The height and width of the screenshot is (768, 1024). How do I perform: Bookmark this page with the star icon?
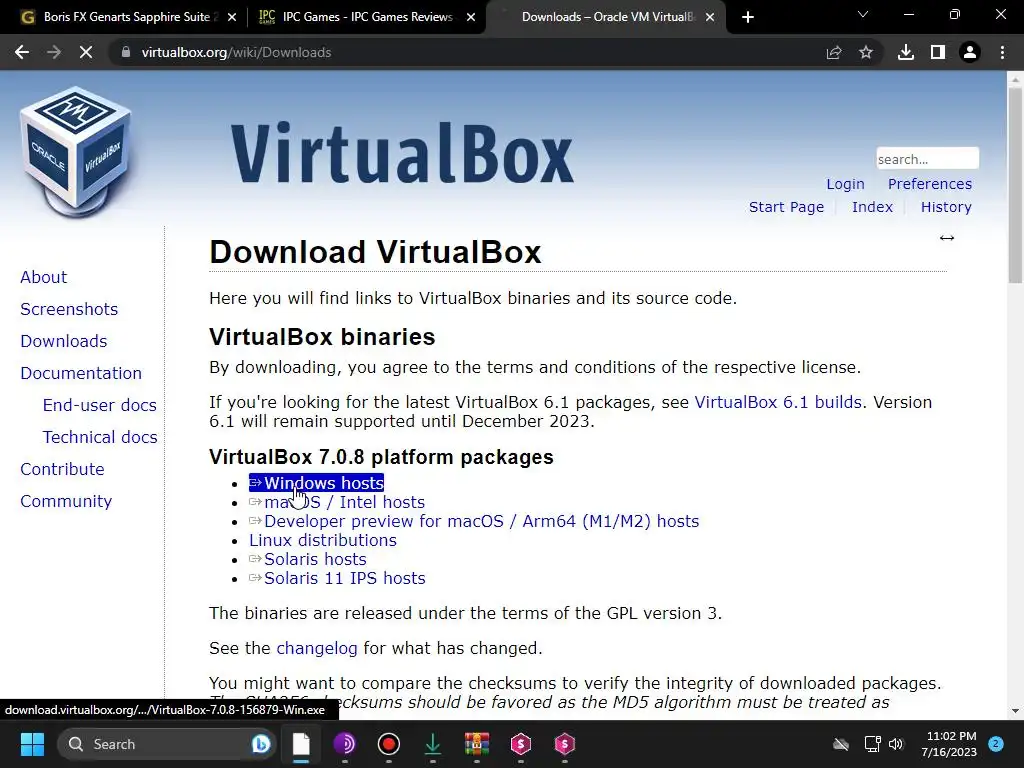(x=866, y=52)
